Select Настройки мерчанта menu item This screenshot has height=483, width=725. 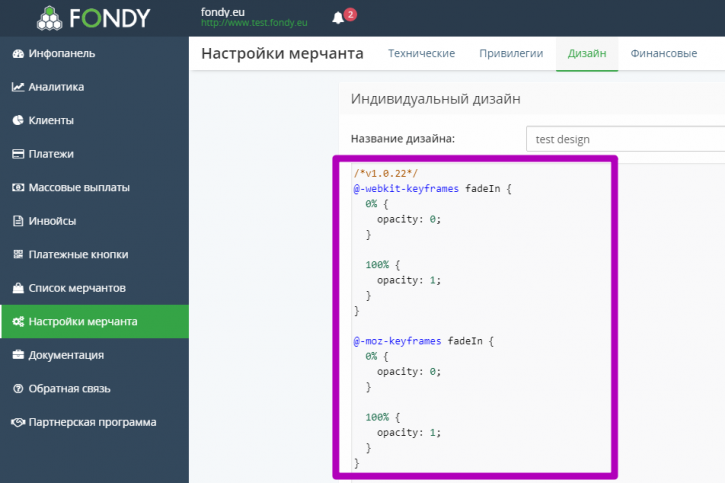[94, 321]
